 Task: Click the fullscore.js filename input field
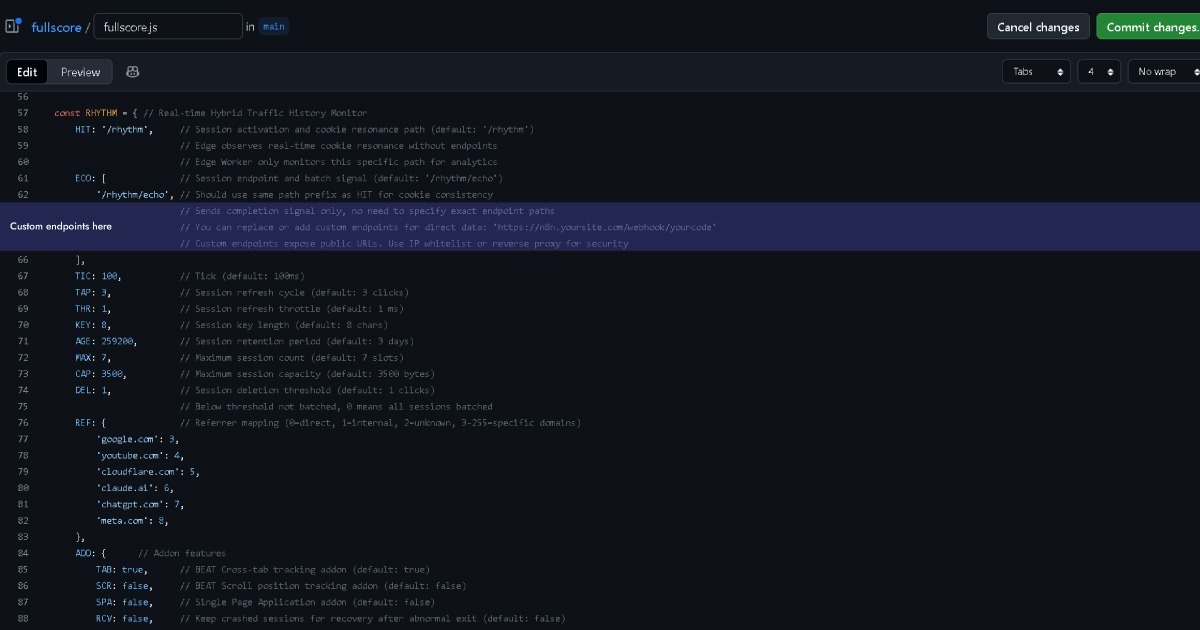[167, 27]
